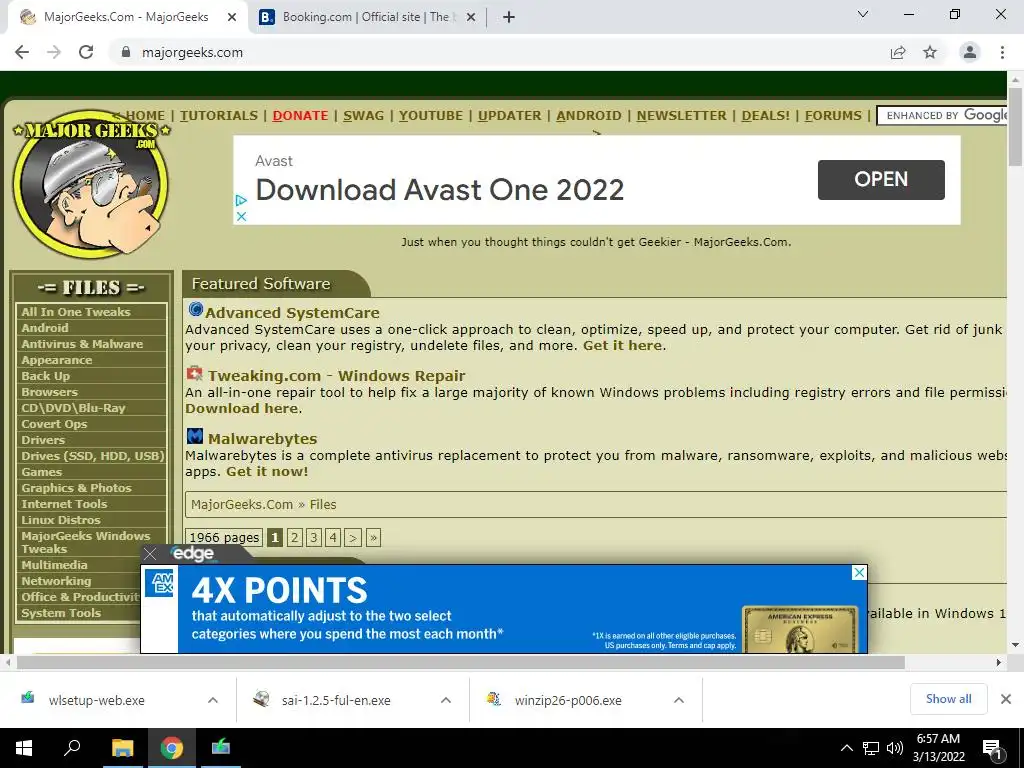Open the DONATE menu link
The height and width of the screenshot is (768, 1024).
click(x=300, y=116)
